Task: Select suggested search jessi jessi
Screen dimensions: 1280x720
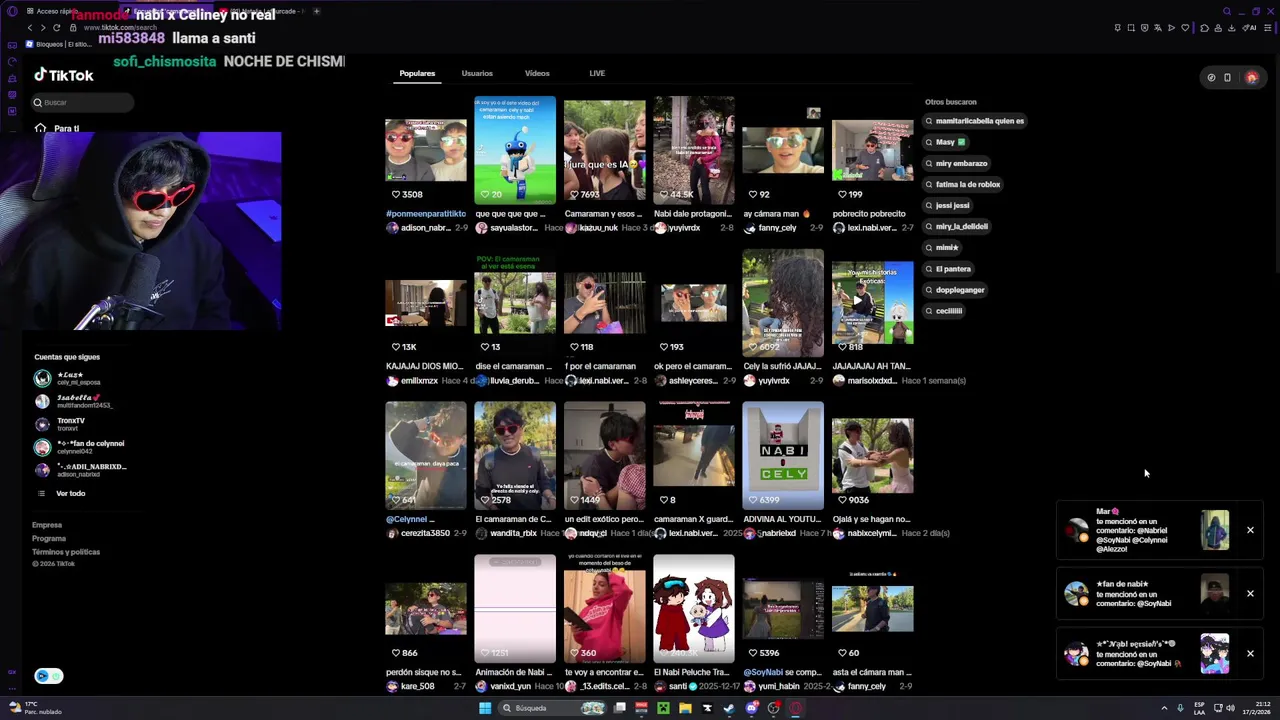Action: 947,205
